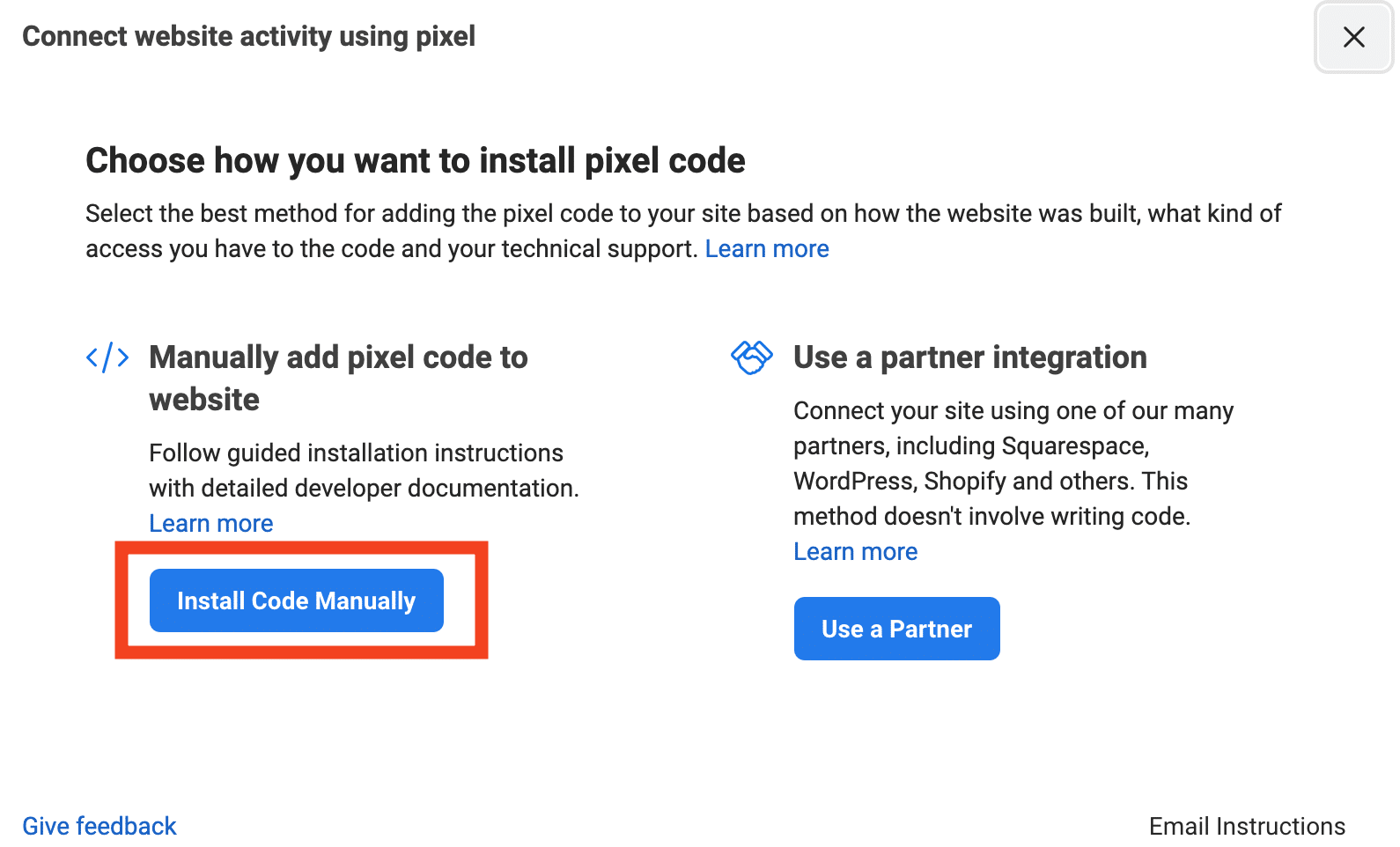Viewport: 1400px width, 847px height.
Task: Select the Manually add pixel code heading
Action: tap(338, 378)
